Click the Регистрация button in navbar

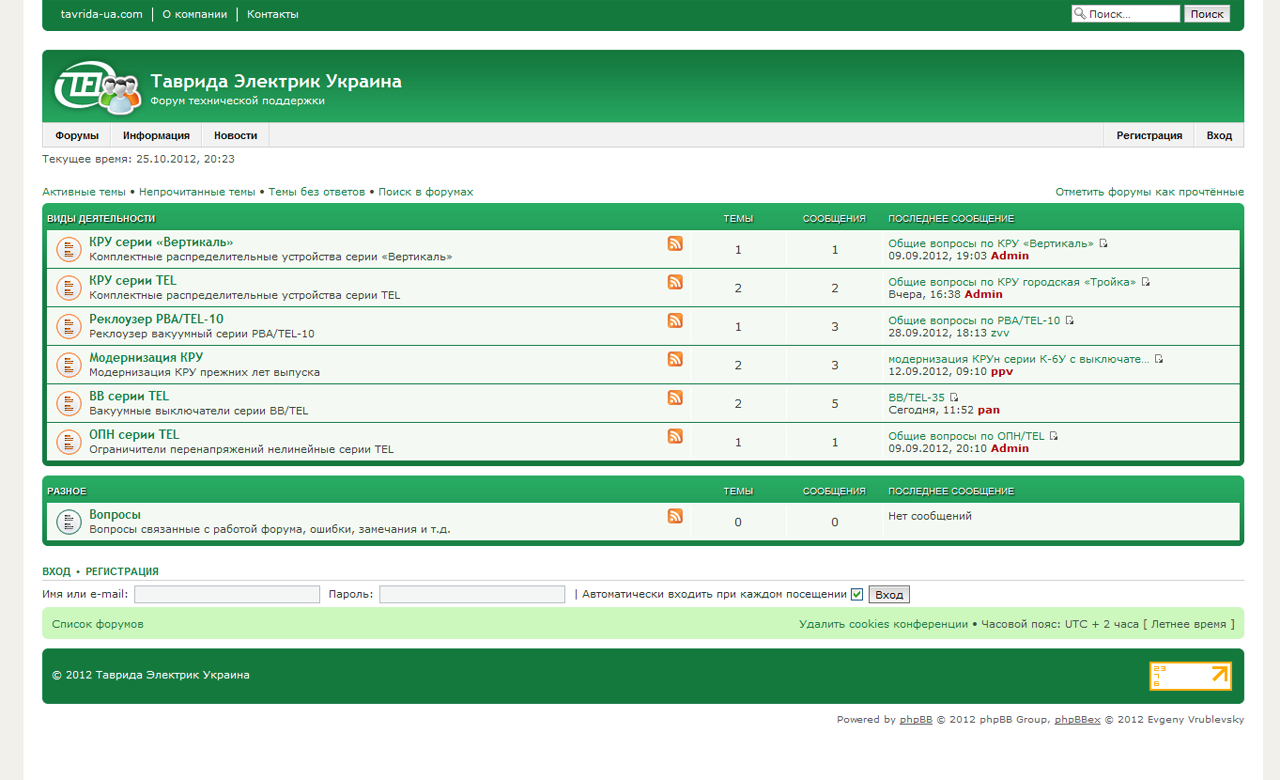1149,136
